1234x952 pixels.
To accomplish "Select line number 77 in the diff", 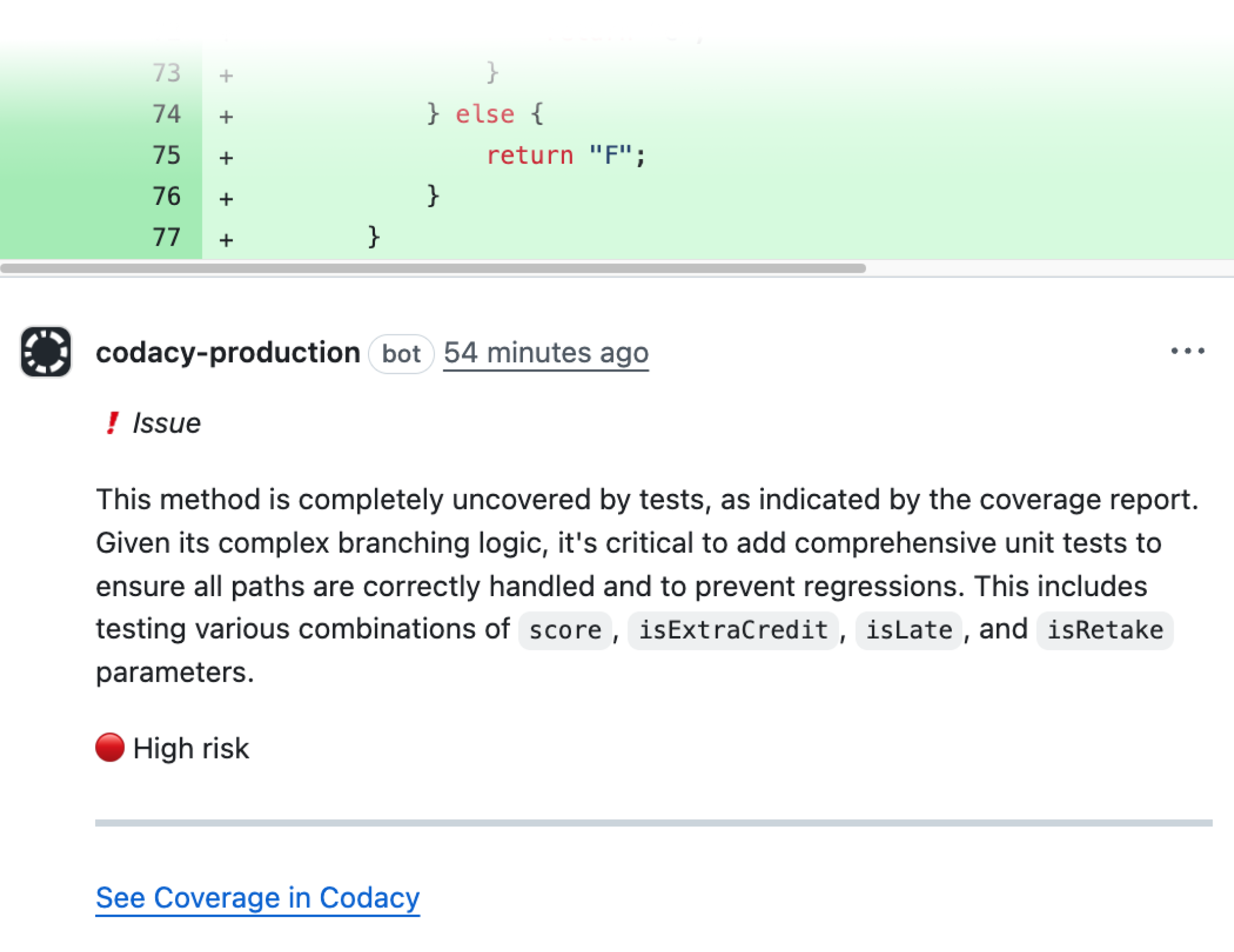I will [x=166, y=236].
